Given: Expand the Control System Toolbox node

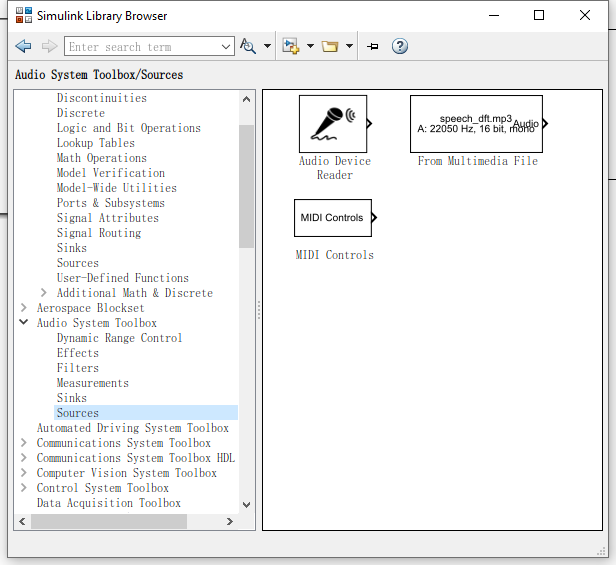Looking at the screenshot, I should [x=24, y=488].
